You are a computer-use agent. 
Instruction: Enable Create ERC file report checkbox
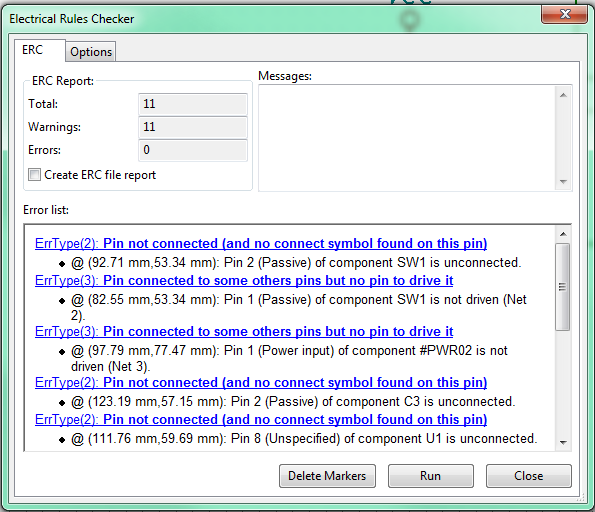coord(35,175)
